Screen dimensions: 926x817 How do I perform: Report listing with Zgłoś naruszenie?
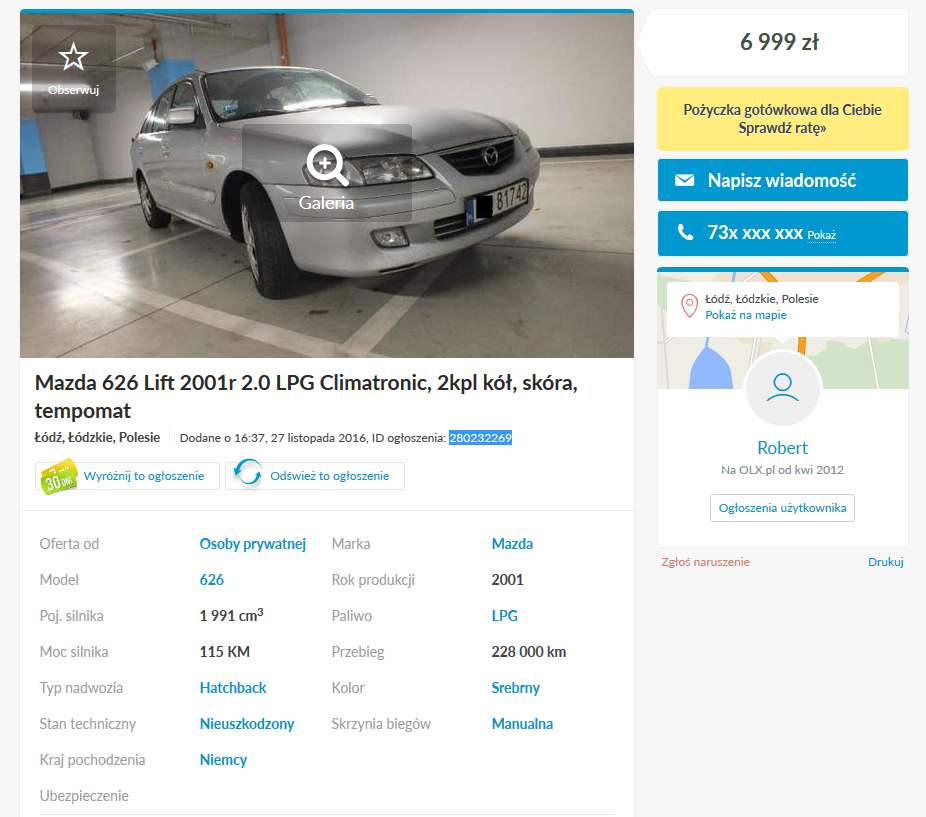705,562
